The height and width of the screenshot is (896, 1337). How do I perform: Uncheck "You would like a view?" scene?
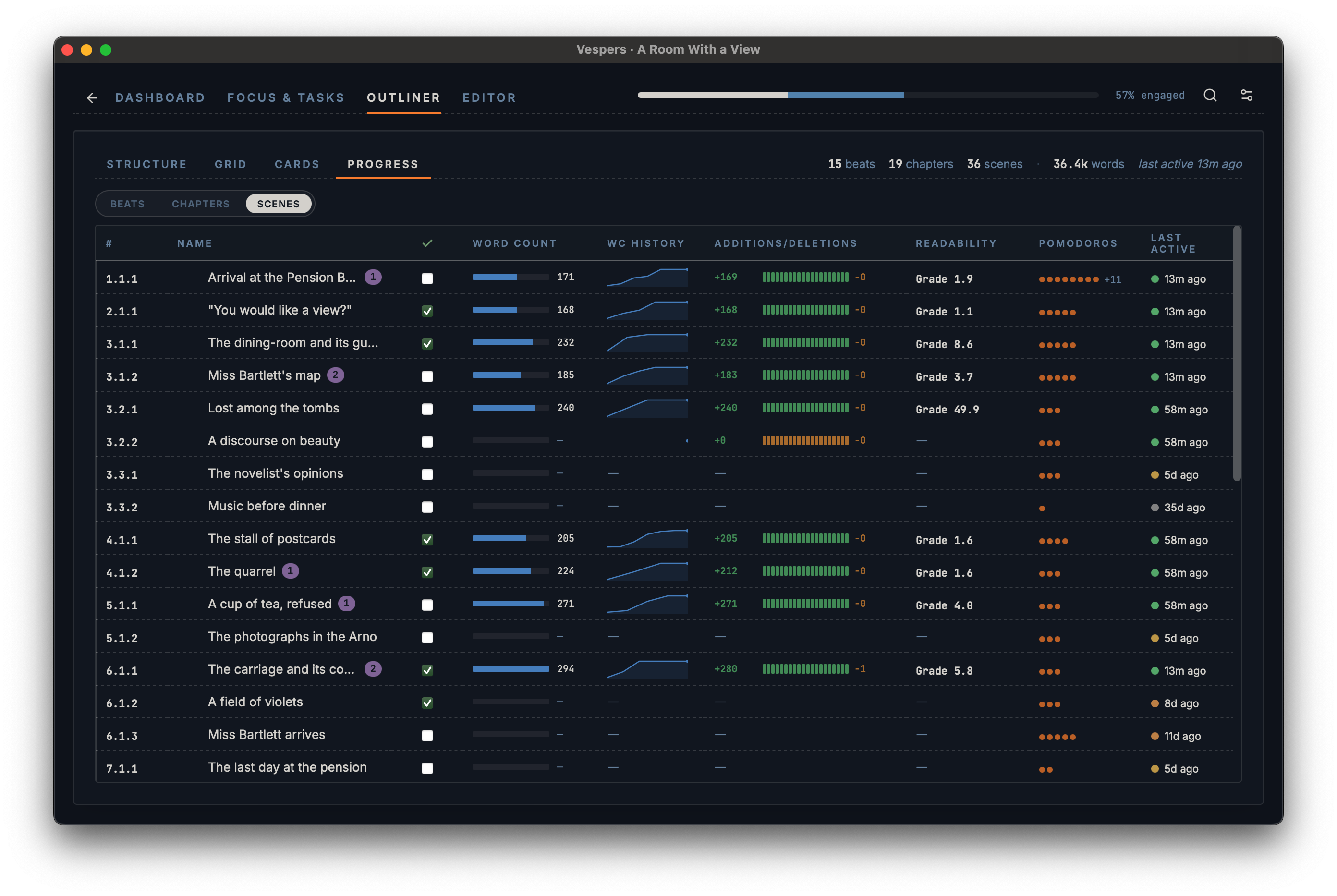pyautogui.click(x=427, y=311)
